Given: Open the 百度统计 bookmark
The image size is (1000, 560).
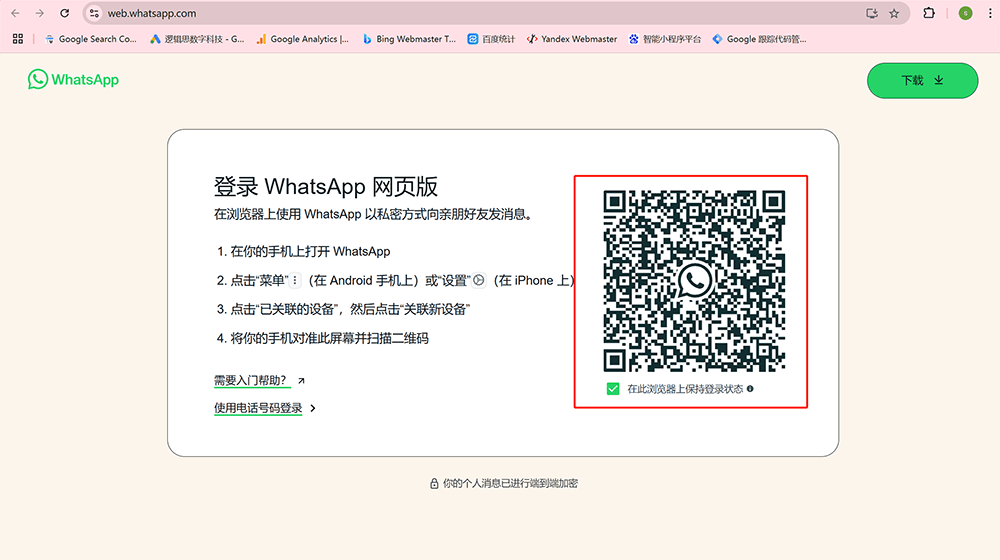Looking at the screenshot, I should [491, 39].
